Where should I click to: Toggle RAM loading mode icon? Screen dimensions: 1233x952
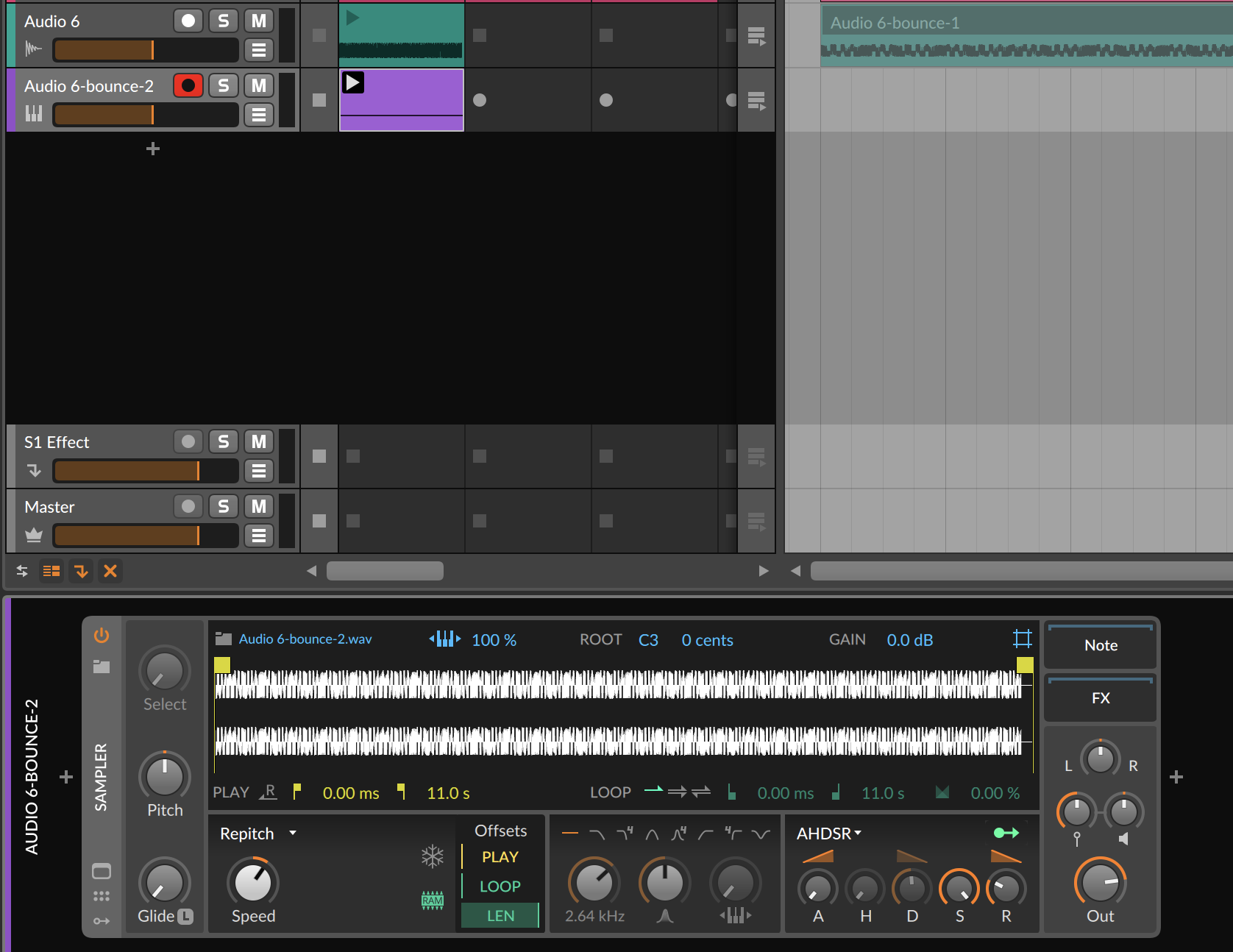point(433,901)
